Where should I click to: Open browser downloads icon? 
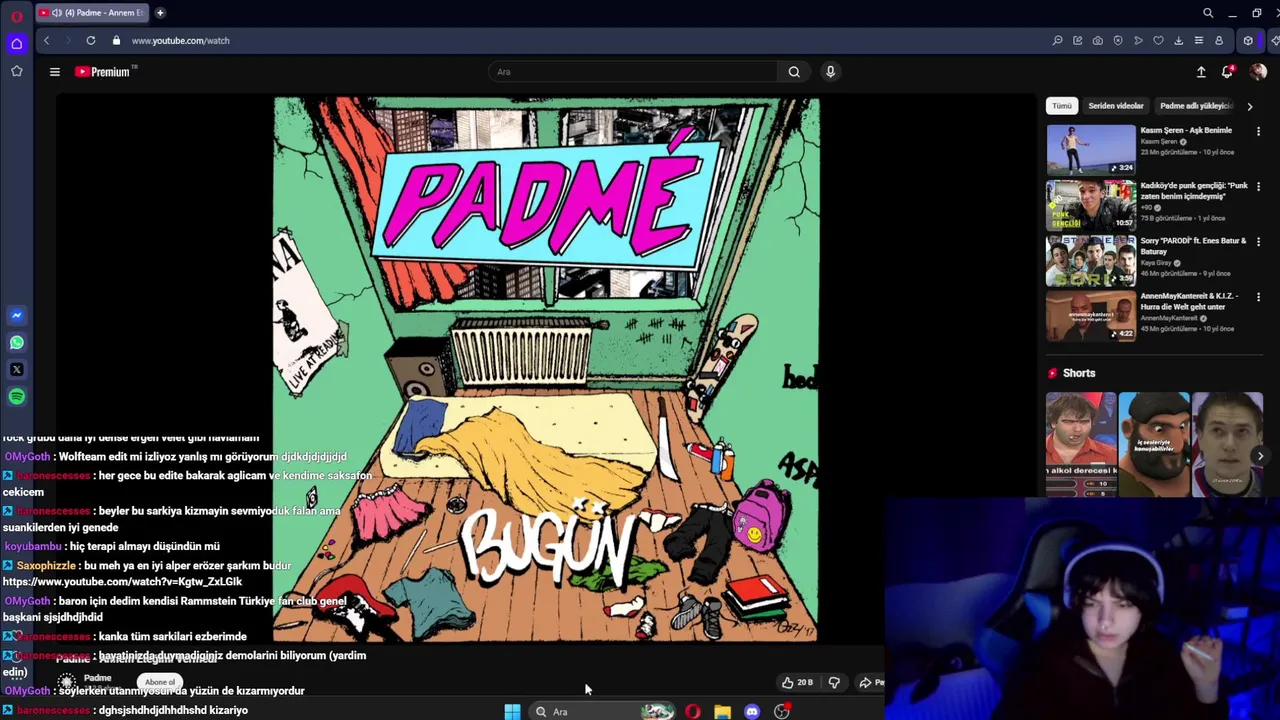(x=1178, y=40)
